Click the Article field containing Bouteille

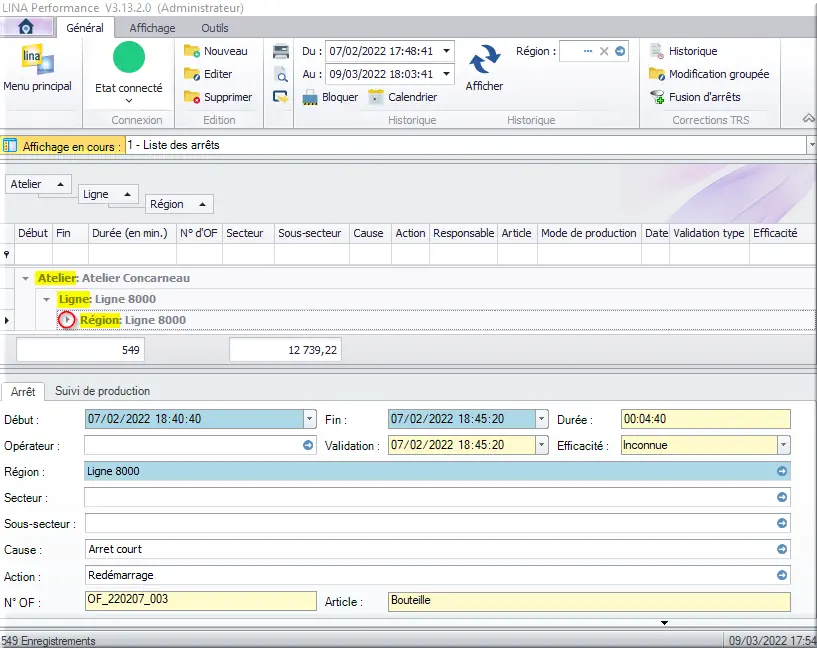pos(589,601)
